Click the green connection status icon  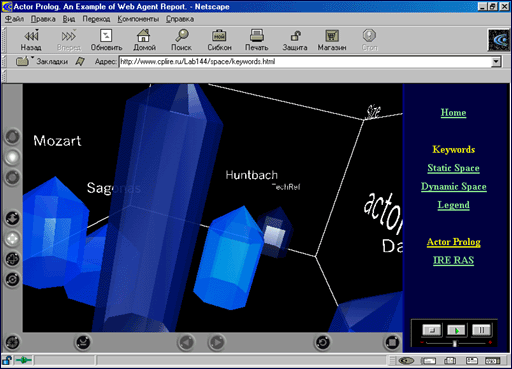(23, 360)
